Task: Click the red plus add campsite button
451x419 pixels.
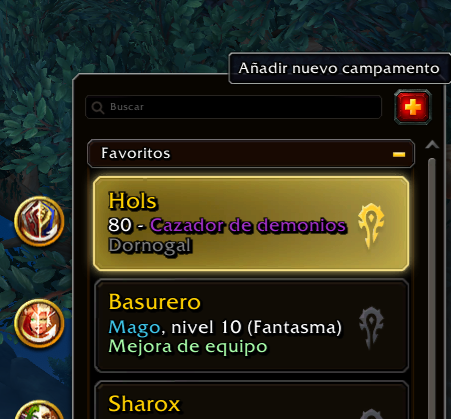Action: (x=413, y=107)
